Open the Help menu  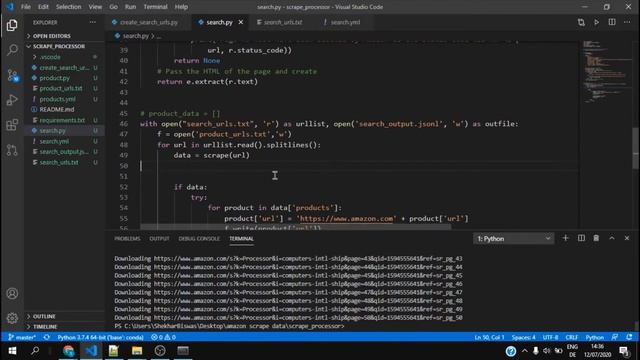pyautogui.click(x=181, y=7)
